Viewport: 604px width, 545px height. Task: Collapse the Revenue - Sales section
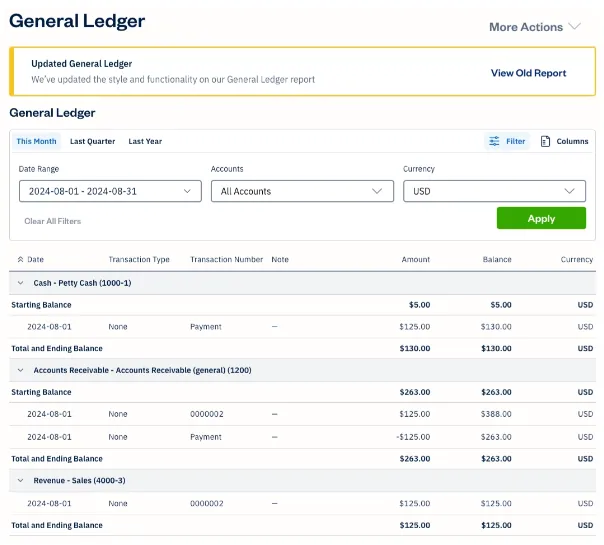pos(21,481)
